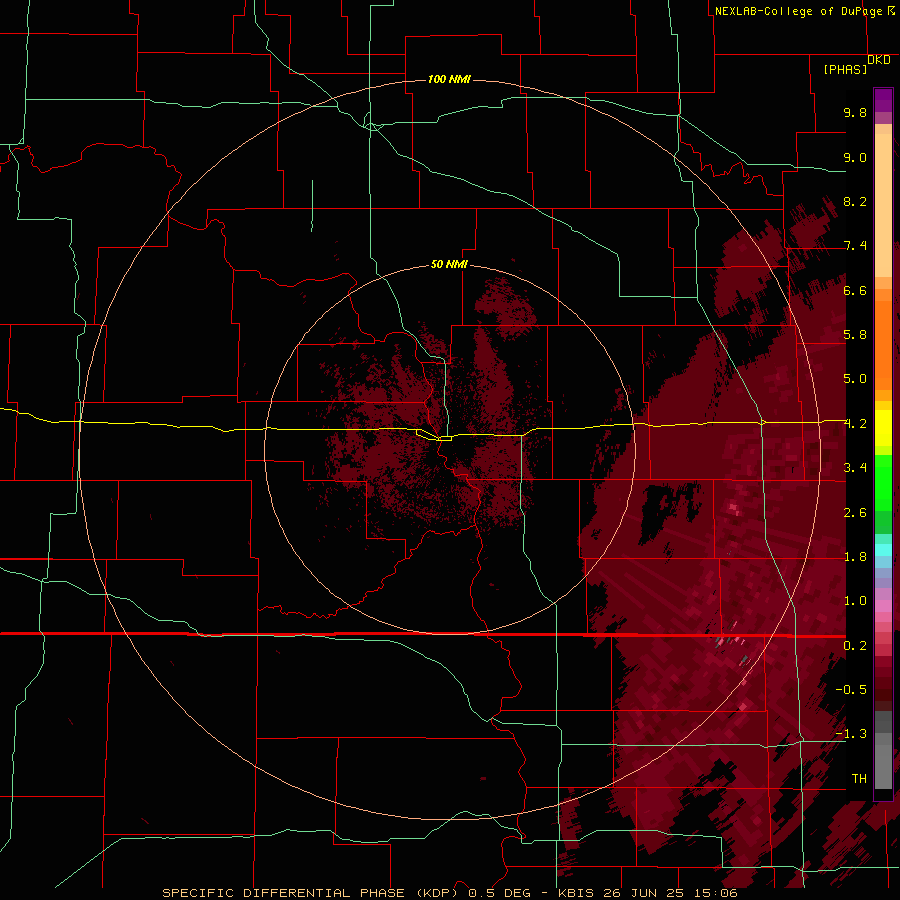The height and width of the screenshot is (900, 900).
Task: Click the 0.2 scale label
Action: [x=855, y=646]
